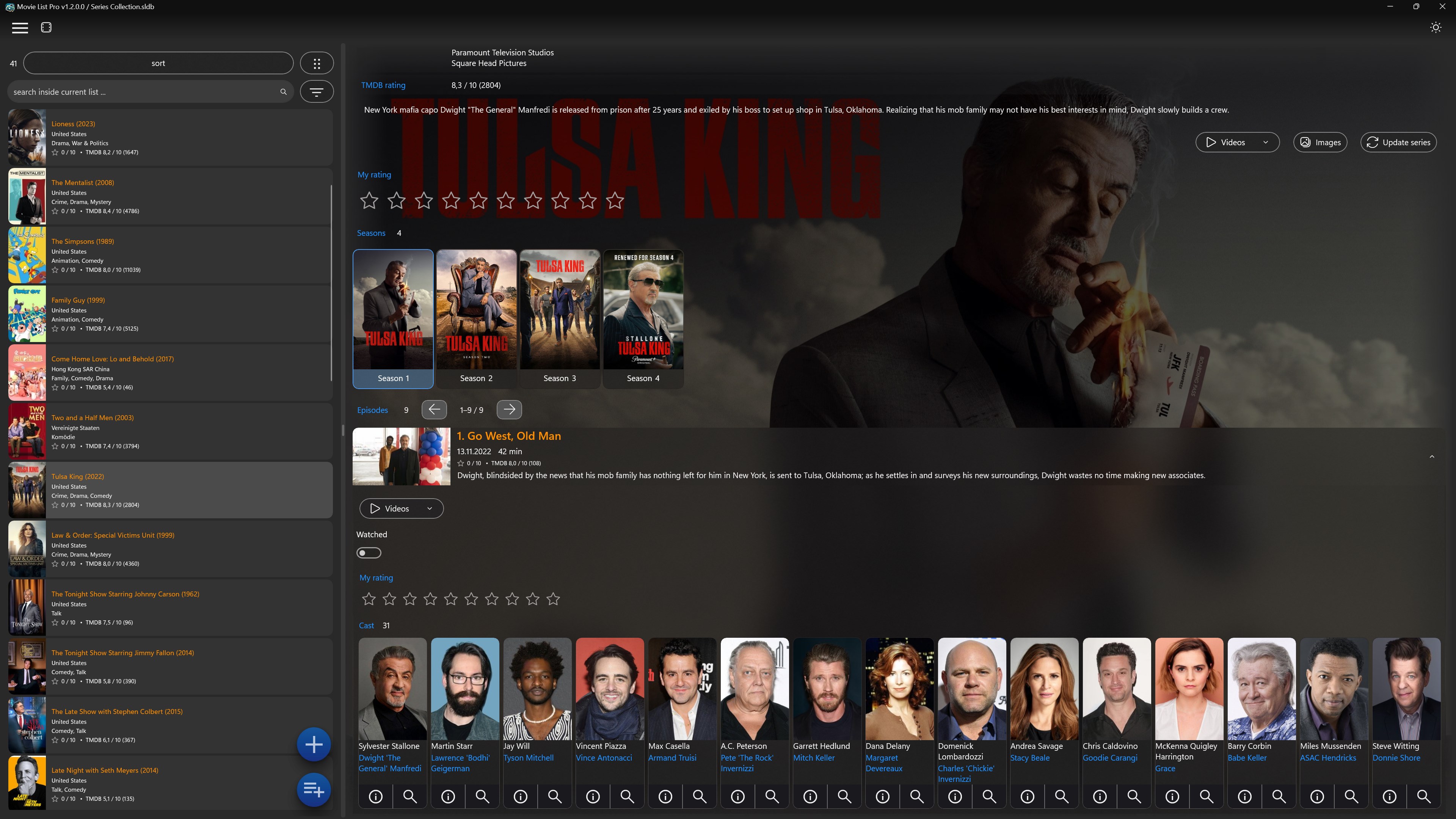The width and height of the screenshot is (1456, 819).
Task: Switch theme with the sun icon
Action: [1435, 28]
